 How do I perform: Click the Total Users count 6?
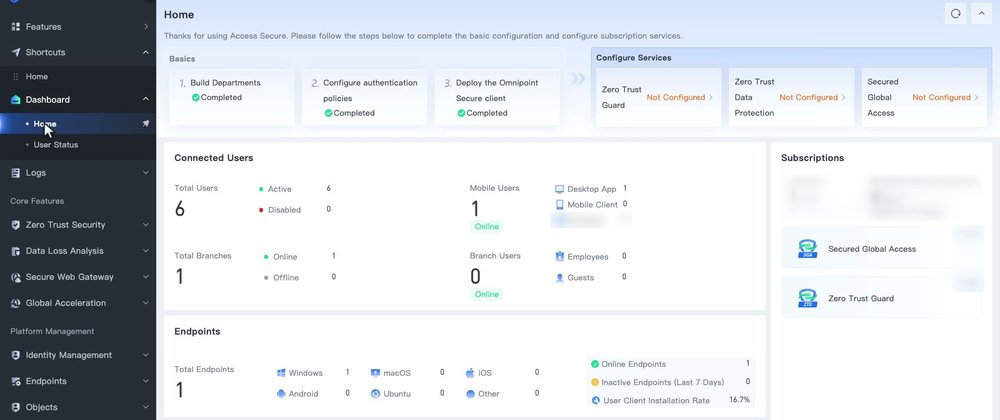(x=180, y=208)
